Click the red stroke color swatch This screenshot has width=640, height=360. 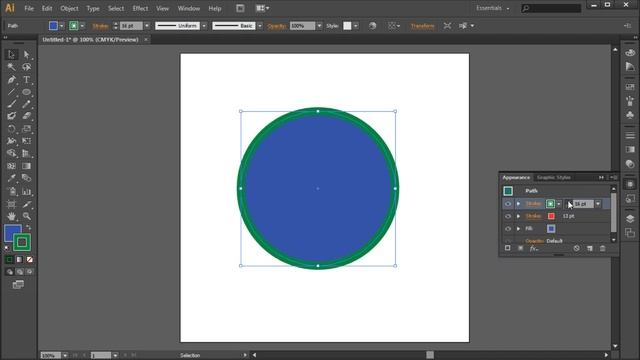551,216
